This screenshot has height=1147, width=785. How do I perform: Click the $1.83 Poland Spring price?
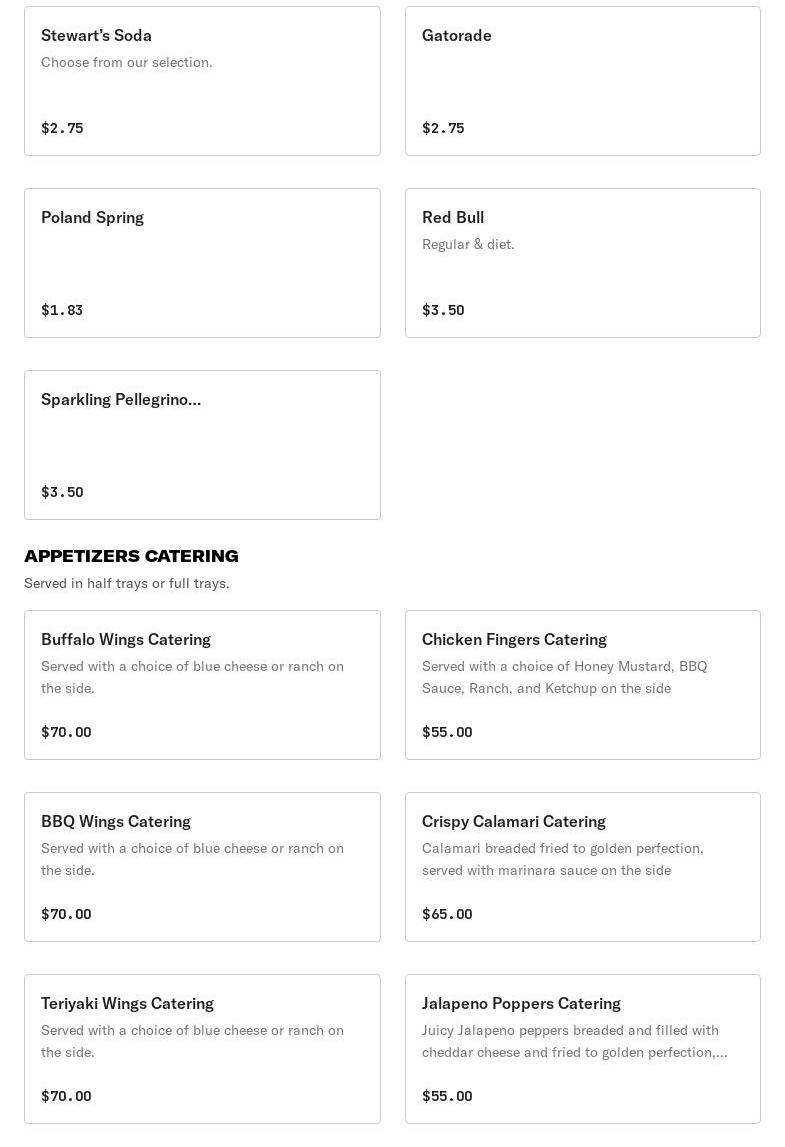pos(62,310)
